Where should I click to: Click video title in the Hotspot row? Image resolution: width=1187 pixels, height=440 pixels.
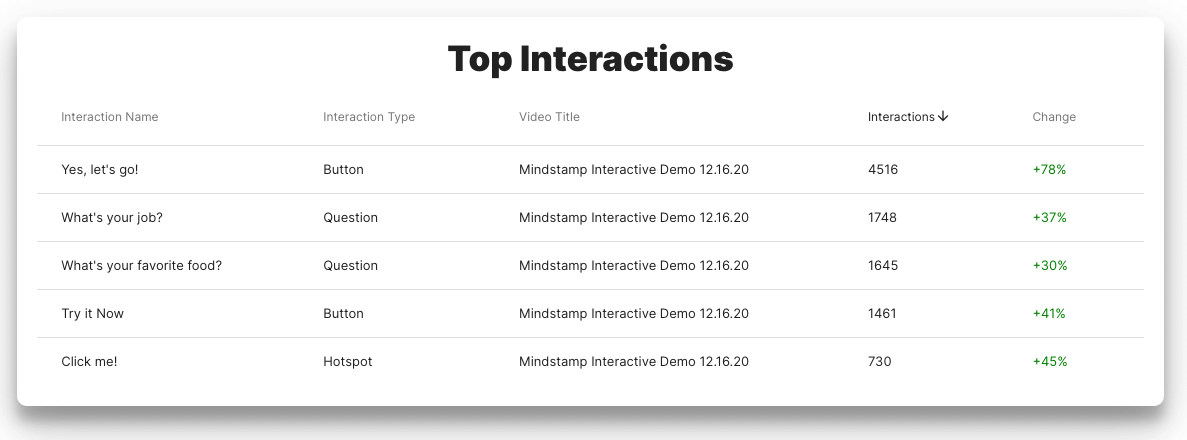[634, 362]
